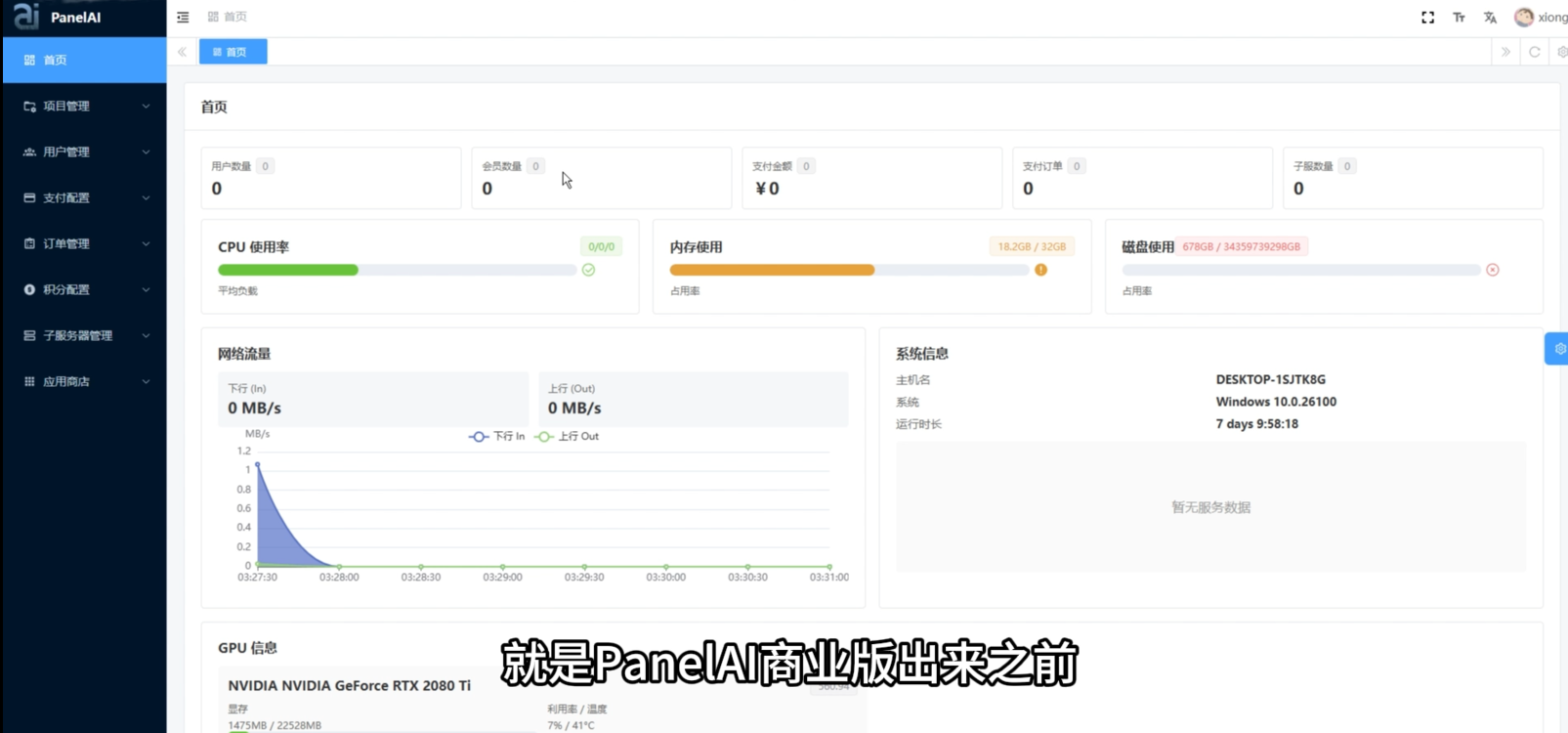Click the 7% / 41°C GPU usage value
Viewport: 1568px width, 733px height.
click(x=571, y=725)
